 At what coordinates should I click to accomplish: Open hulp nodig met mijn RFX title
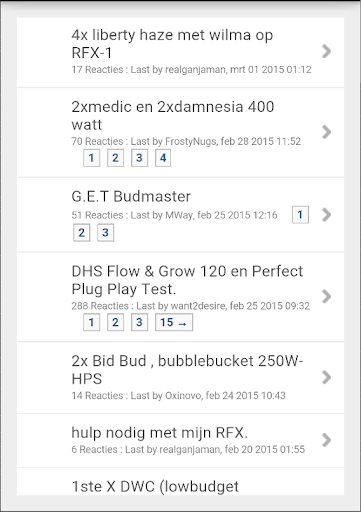160,433
